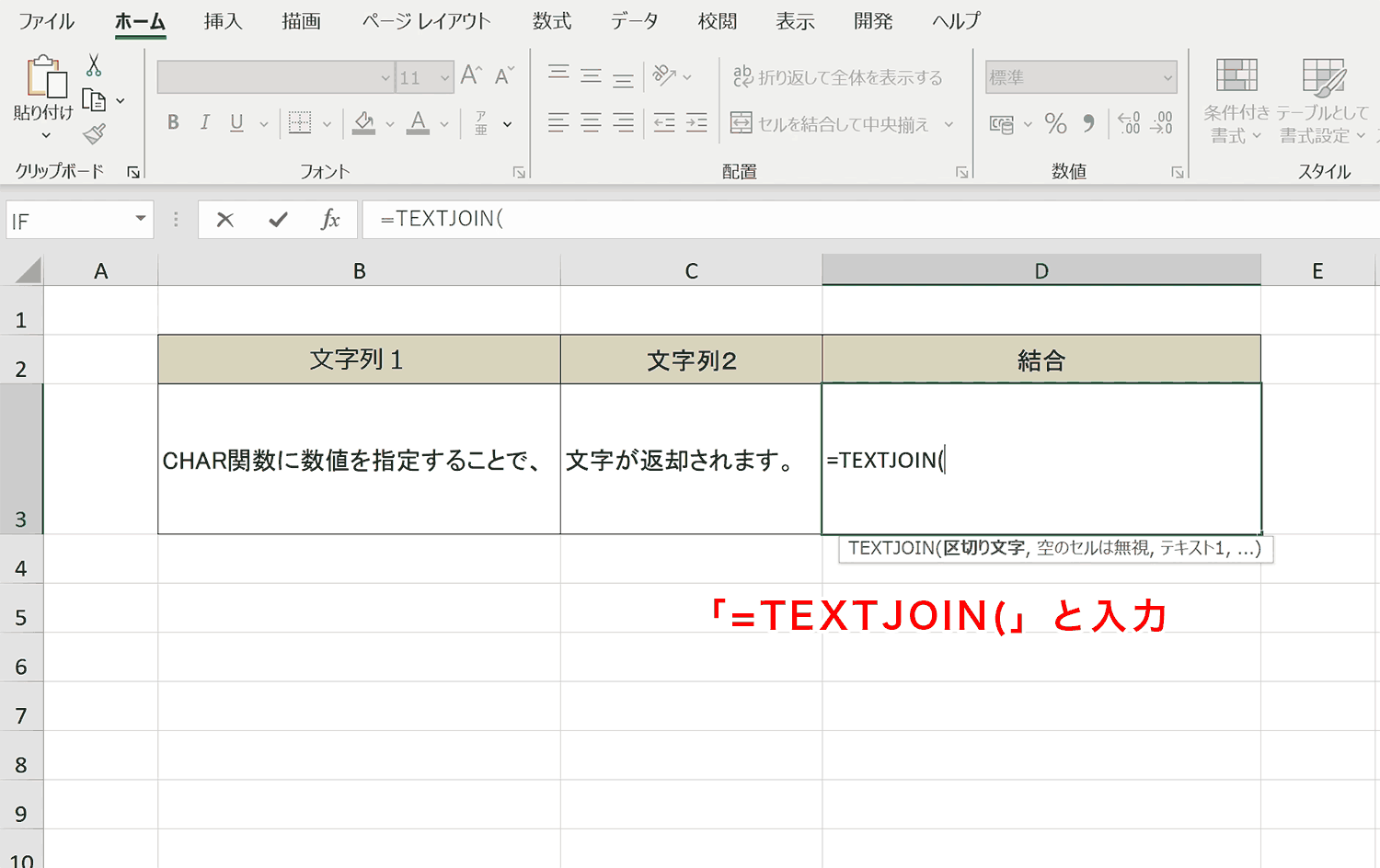The image size is (1380, 868).
Task: Switch to the データ tab
Action: (635, 21)
